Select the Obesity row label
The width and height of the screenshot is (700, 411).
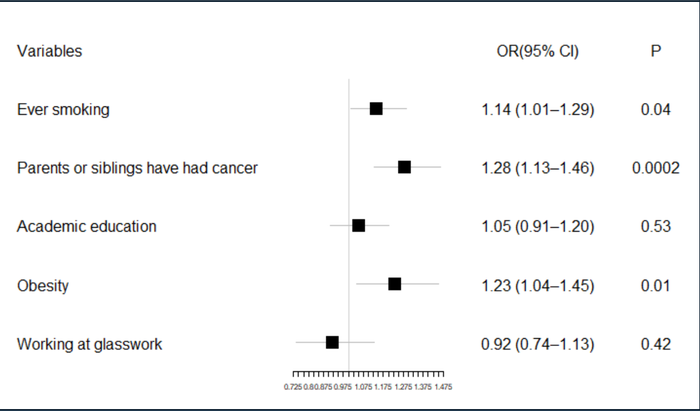43,285
